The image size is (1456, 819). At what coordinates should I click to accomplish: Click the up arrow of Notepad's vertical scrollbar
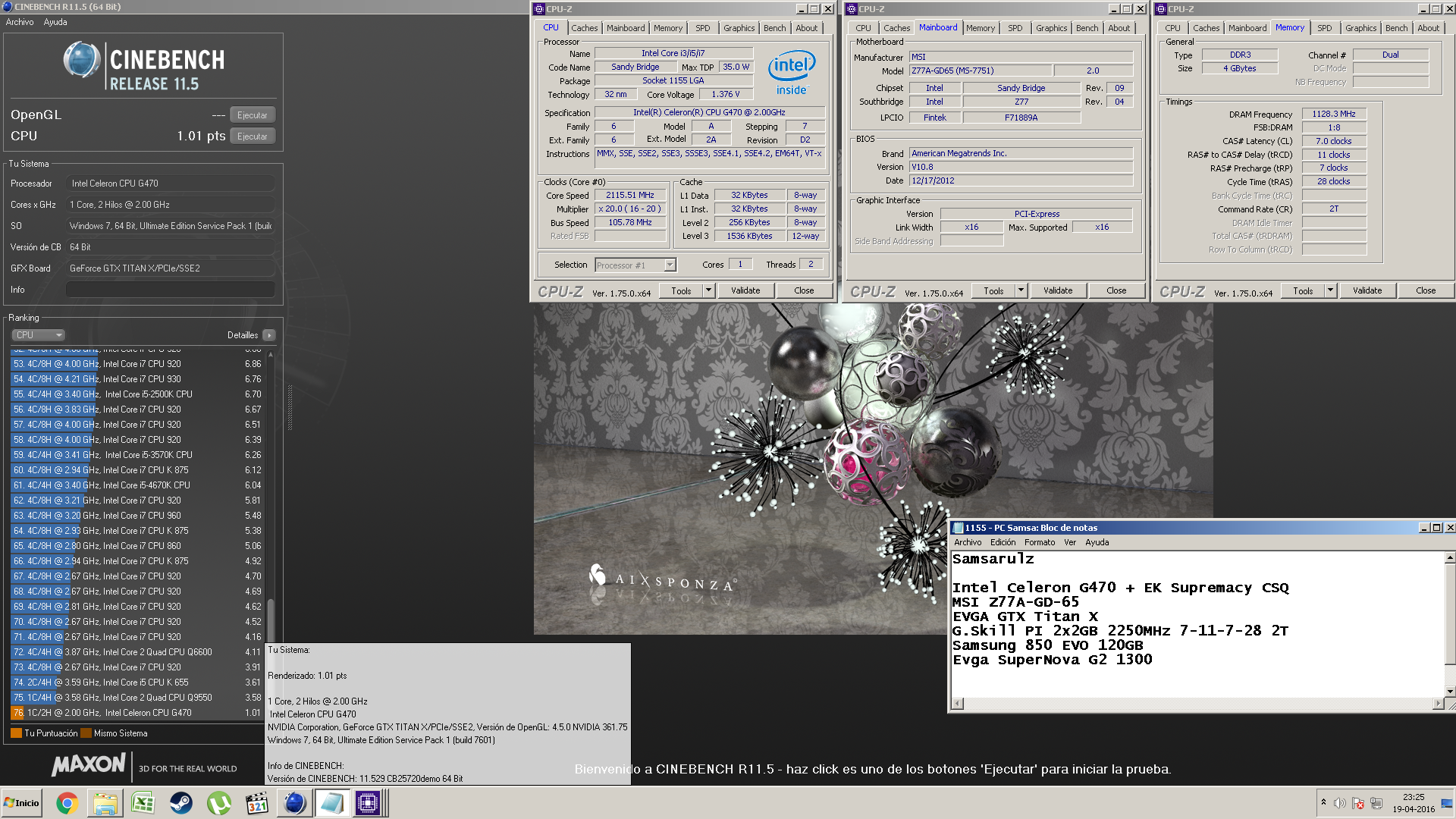tap(1450, 558)
